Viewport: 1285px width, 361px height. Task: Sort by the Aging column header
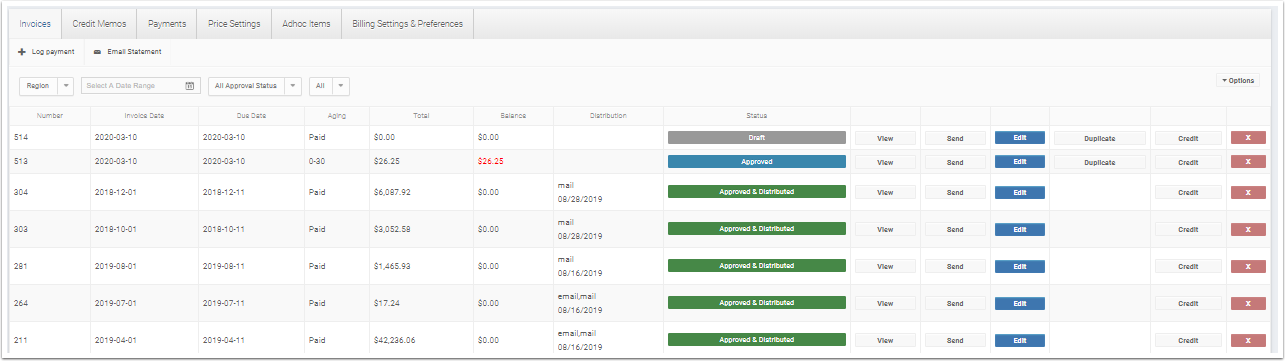tap(337, 116)
